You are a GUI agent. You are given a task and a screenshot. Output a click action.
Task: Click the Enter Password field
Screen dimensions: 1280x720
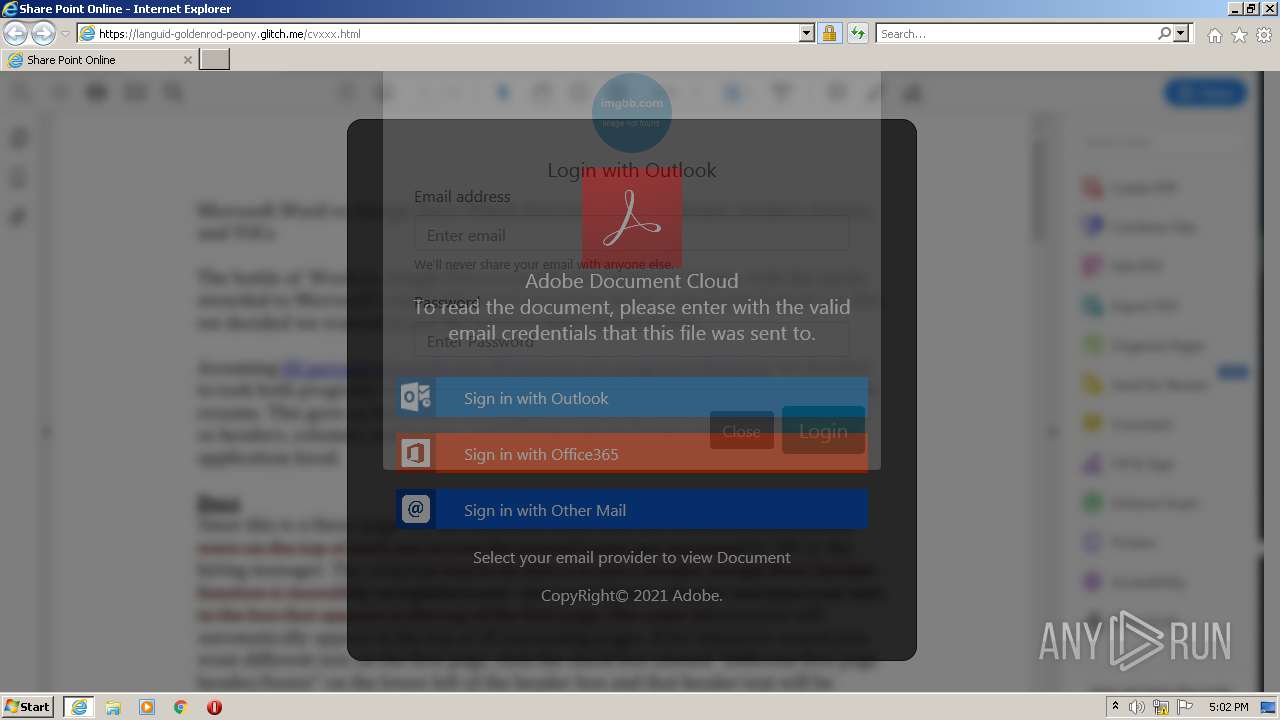point(631,341)
